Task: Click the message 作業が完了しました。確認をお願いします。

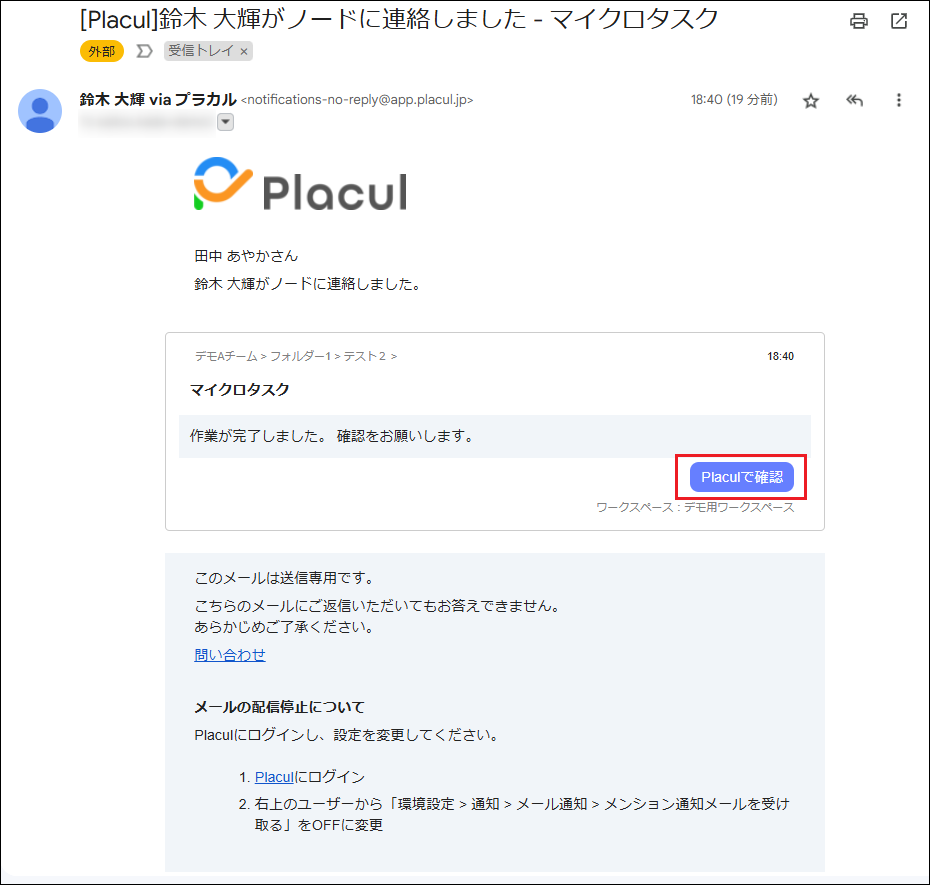Action: click(x=333, y=436)
